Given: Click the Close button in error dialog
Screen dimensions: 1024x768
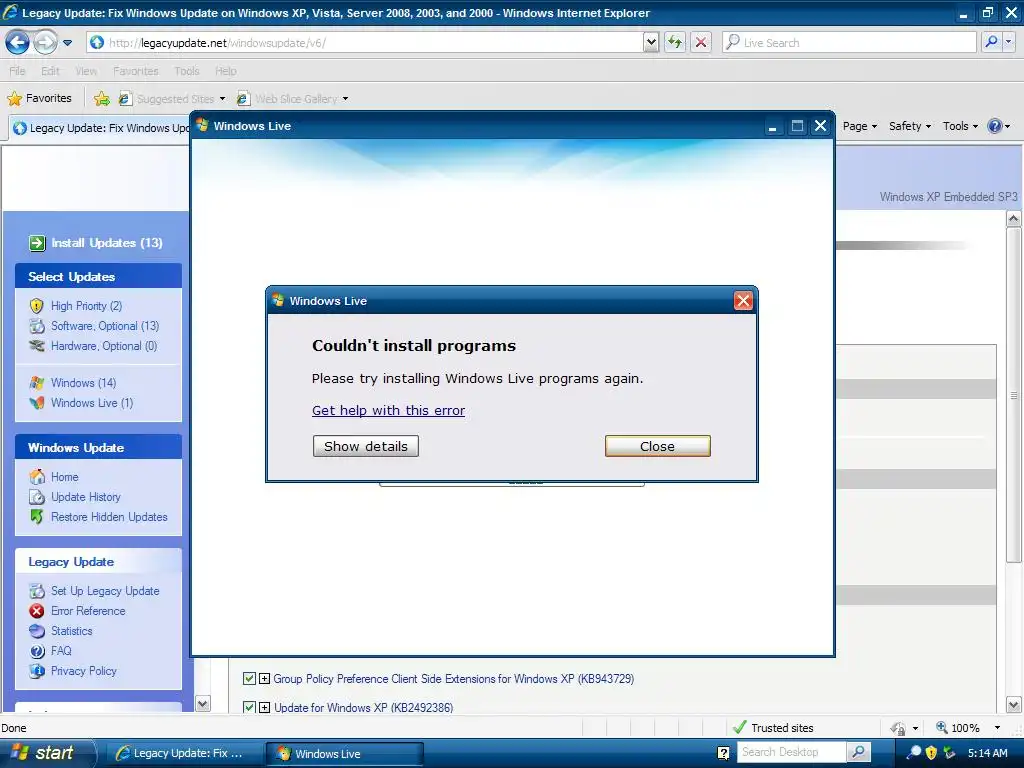Looking at the screenshot, I should [x=658, y=446].
